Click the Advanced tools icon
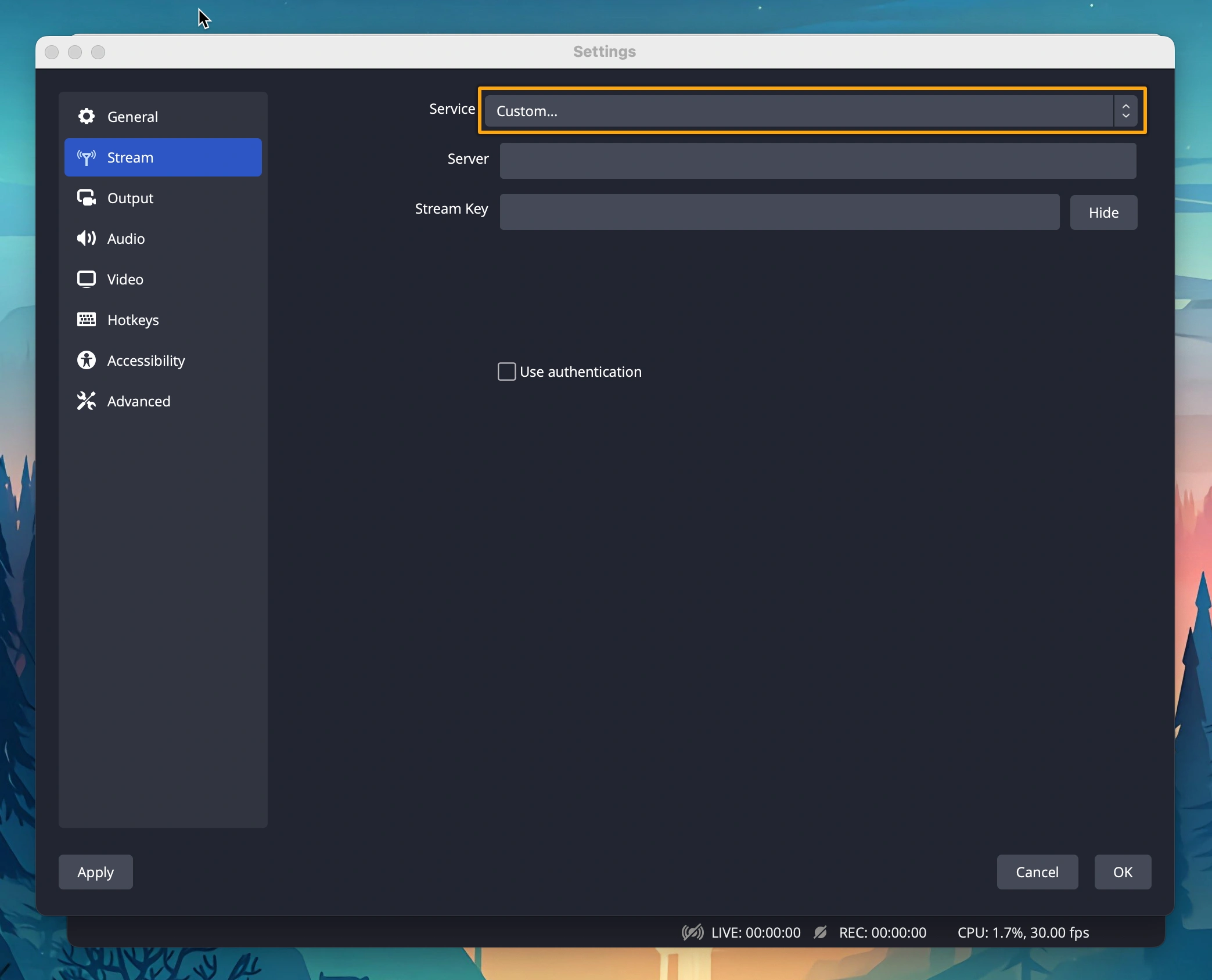Image resolution: width=1212 pixels, height=980 pixels. tap(87, 401)
